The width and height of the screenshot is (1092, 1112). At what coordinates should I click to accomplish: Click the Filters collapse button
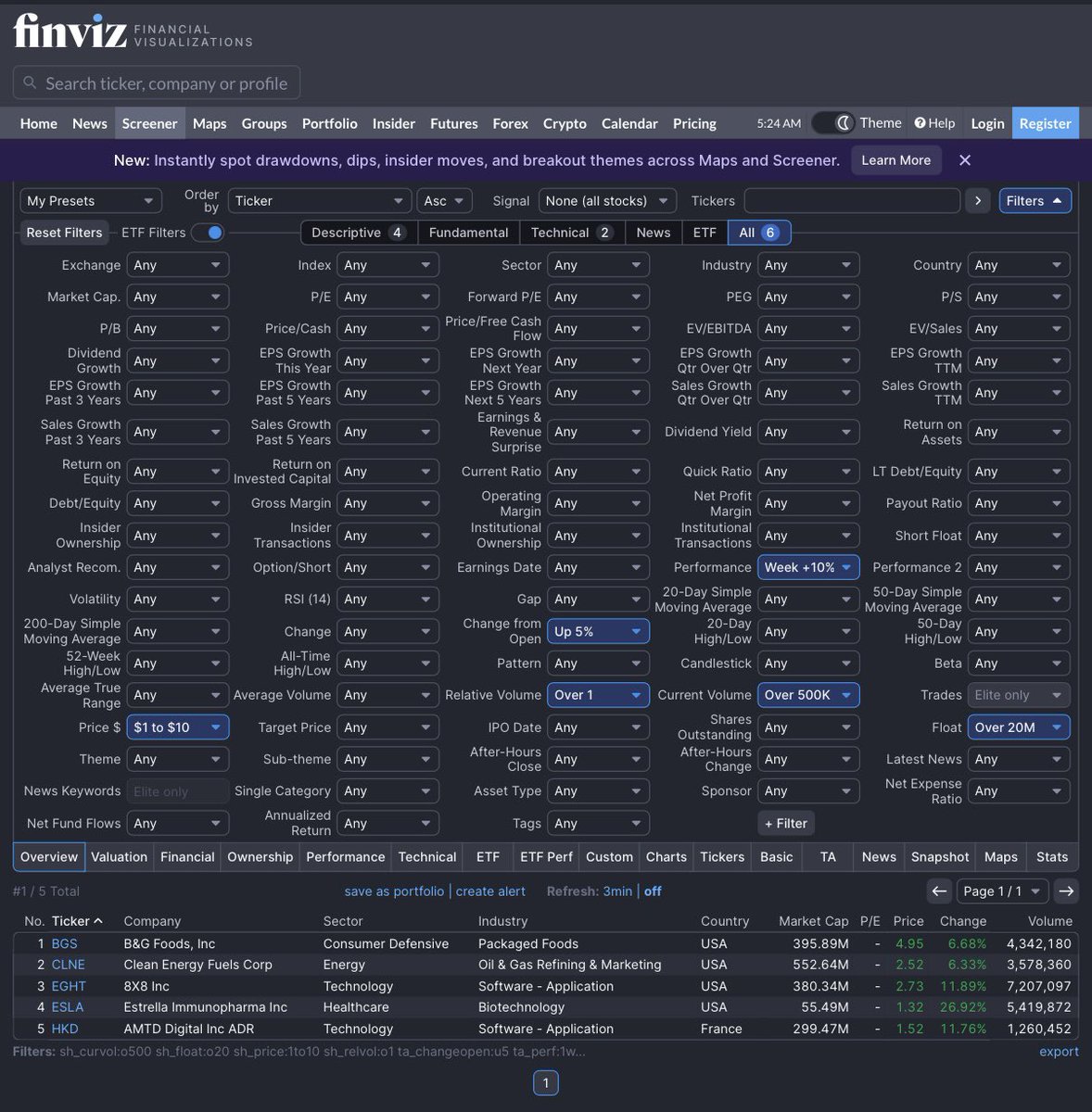(x=1035, y=201)
